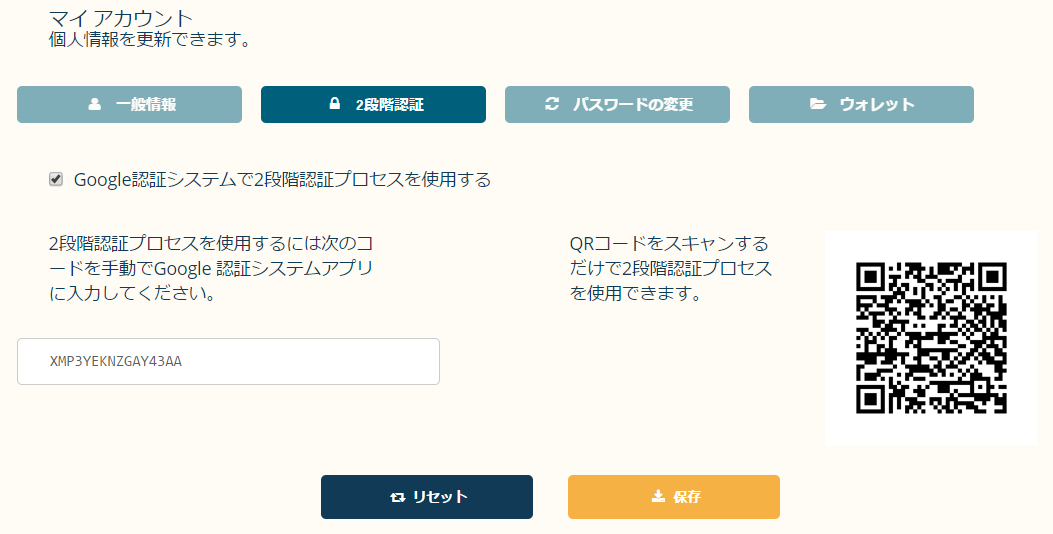This screenshot has height=534, width=1053.
Task: Click the refresh arrows icon beside パスワードの変更
Action: (x=552, y=104)
